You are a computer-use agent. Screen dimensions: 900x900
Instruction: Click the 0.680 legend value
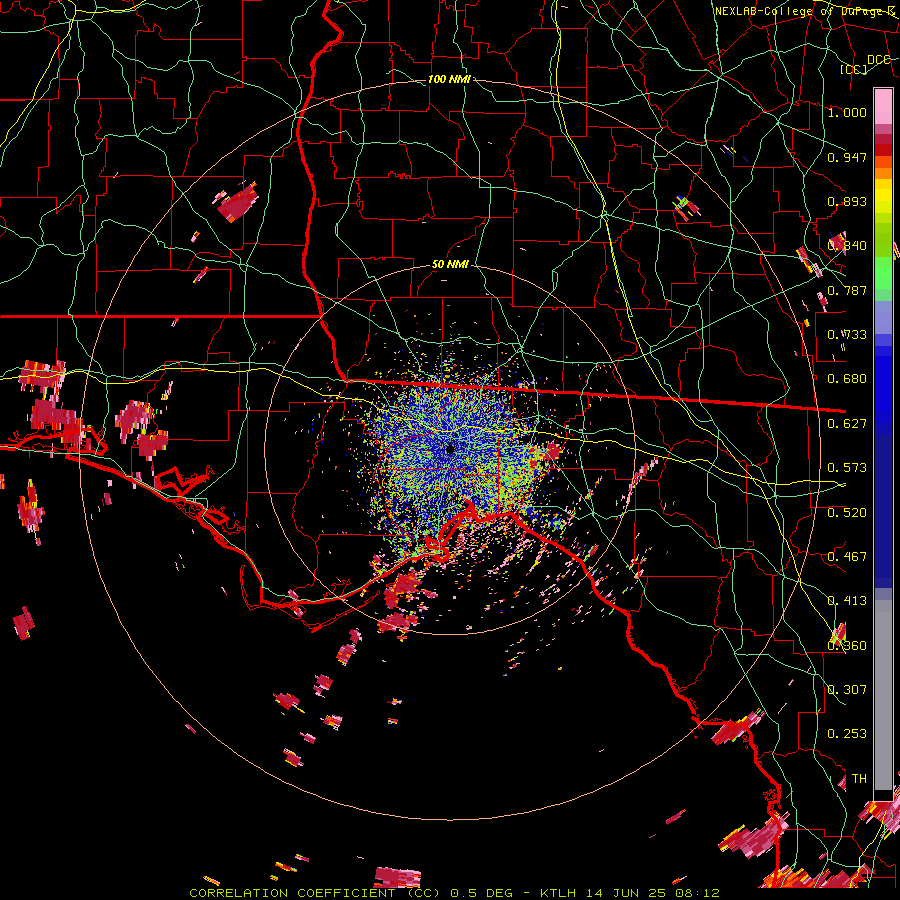point(847,379)
